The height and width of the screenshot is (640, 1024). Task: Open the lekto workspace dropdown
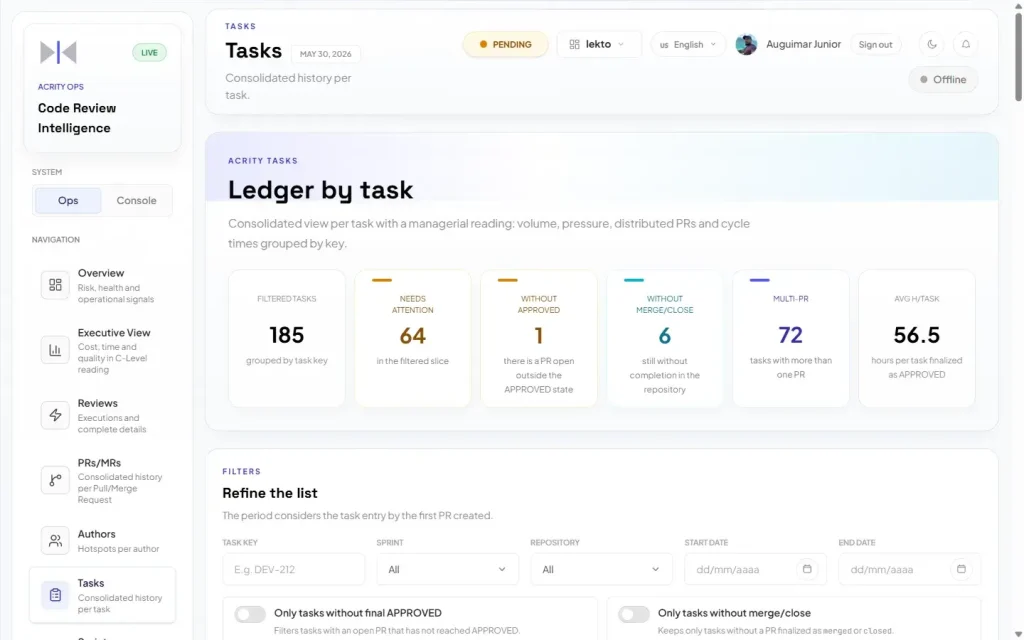[599, 44]
